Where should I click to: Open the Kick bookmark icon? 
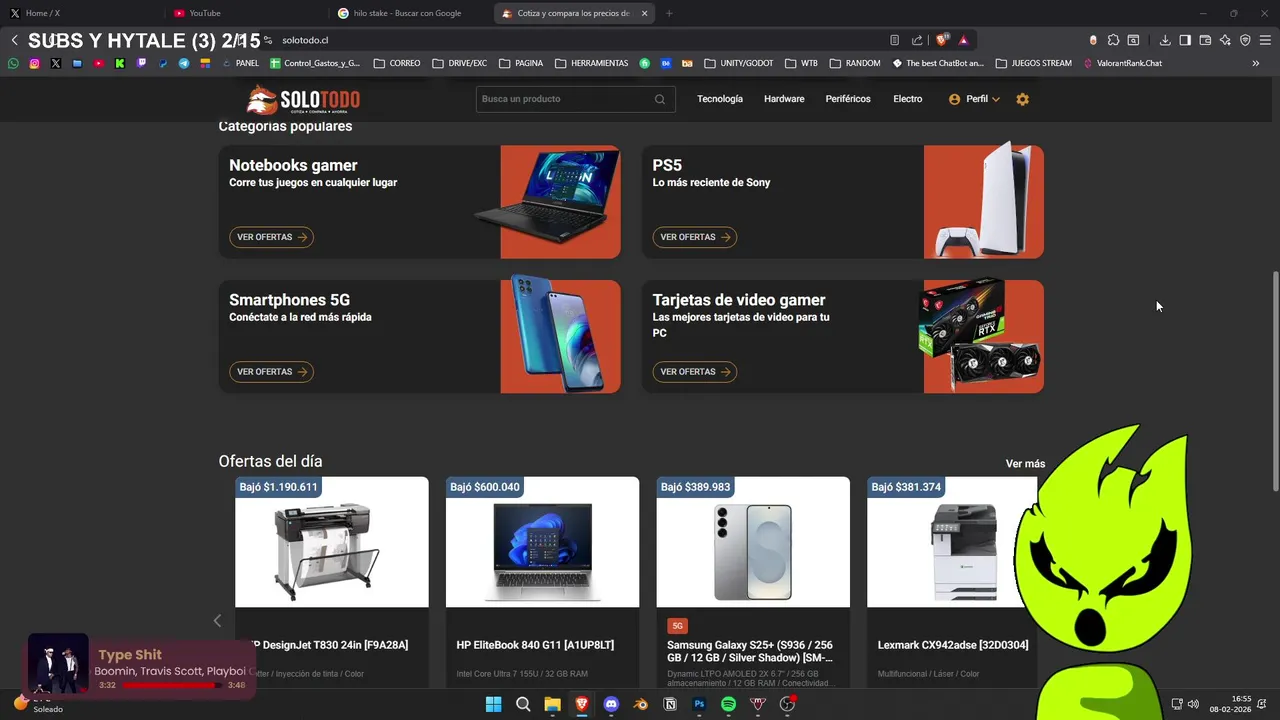pos(120,63)
